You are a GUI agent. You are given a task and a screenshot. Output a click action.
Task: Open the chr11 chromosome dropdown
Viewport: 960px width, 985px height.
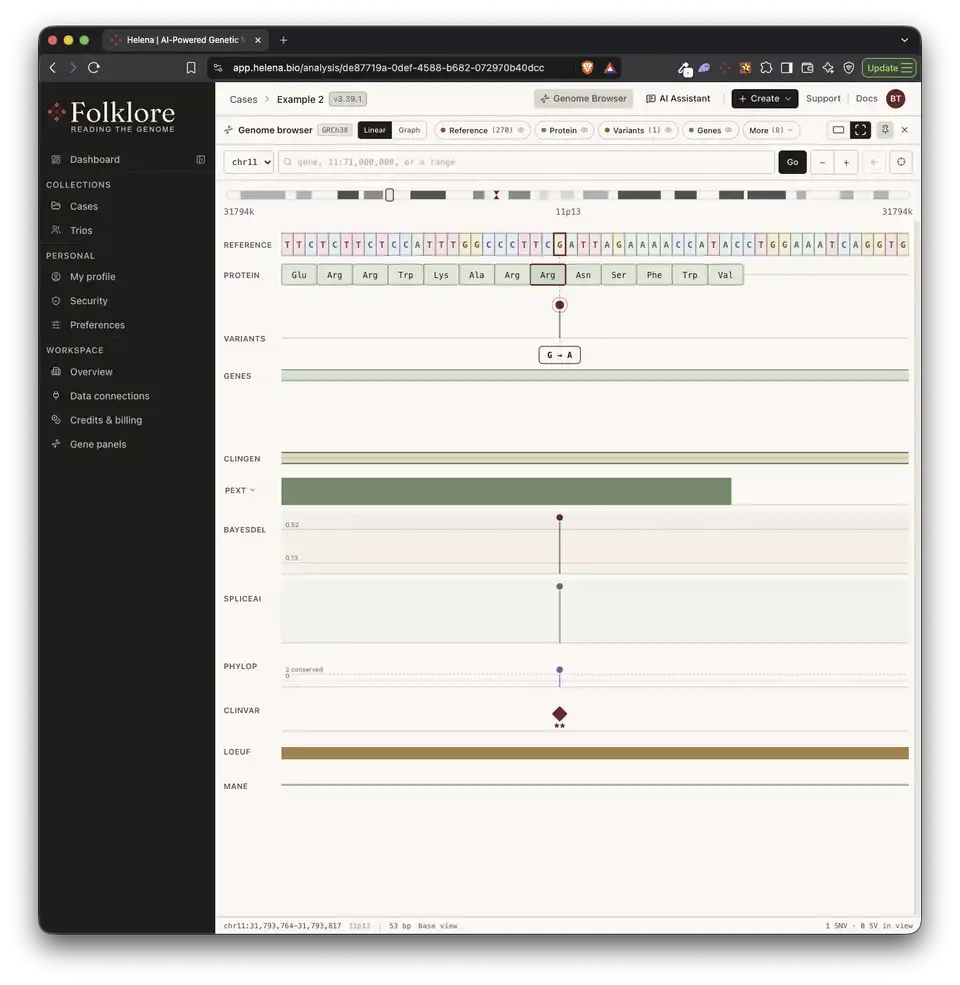[x=249, y=162]
